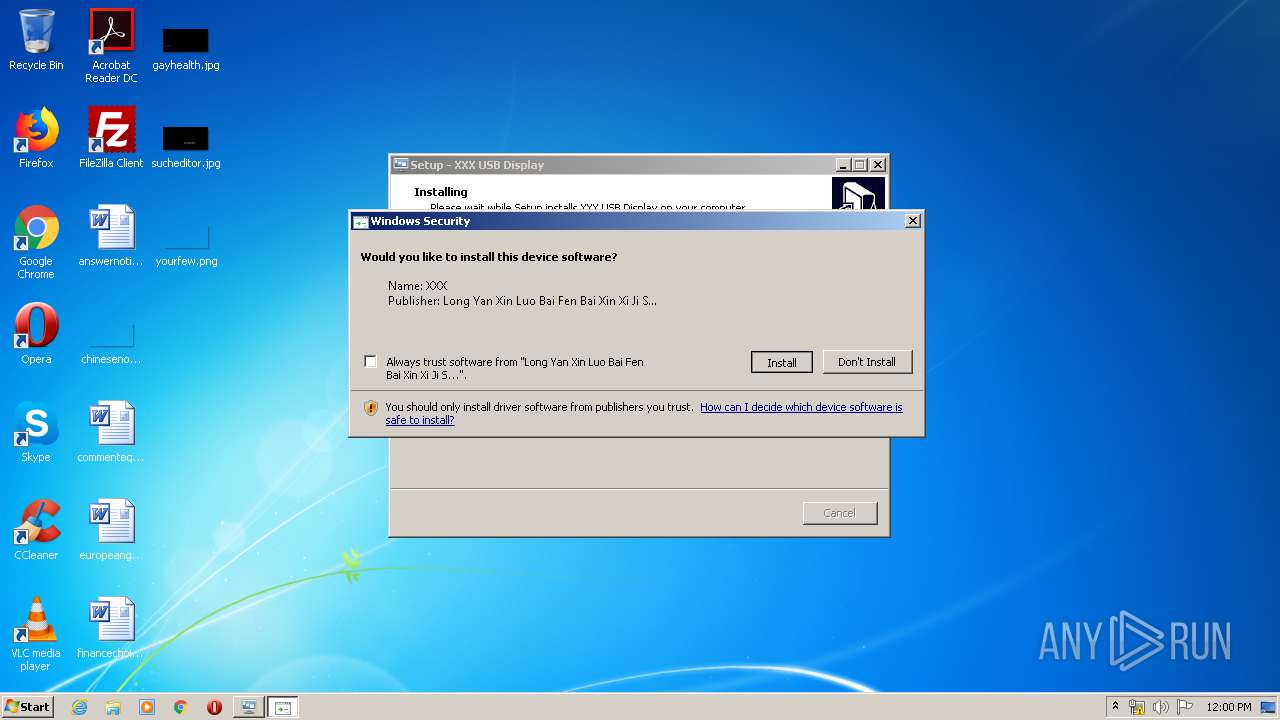Image resolution: width=1280 pixels, height=720 pixels.
Task: Select yourfew.png desktop file
Action: point(186,244)
